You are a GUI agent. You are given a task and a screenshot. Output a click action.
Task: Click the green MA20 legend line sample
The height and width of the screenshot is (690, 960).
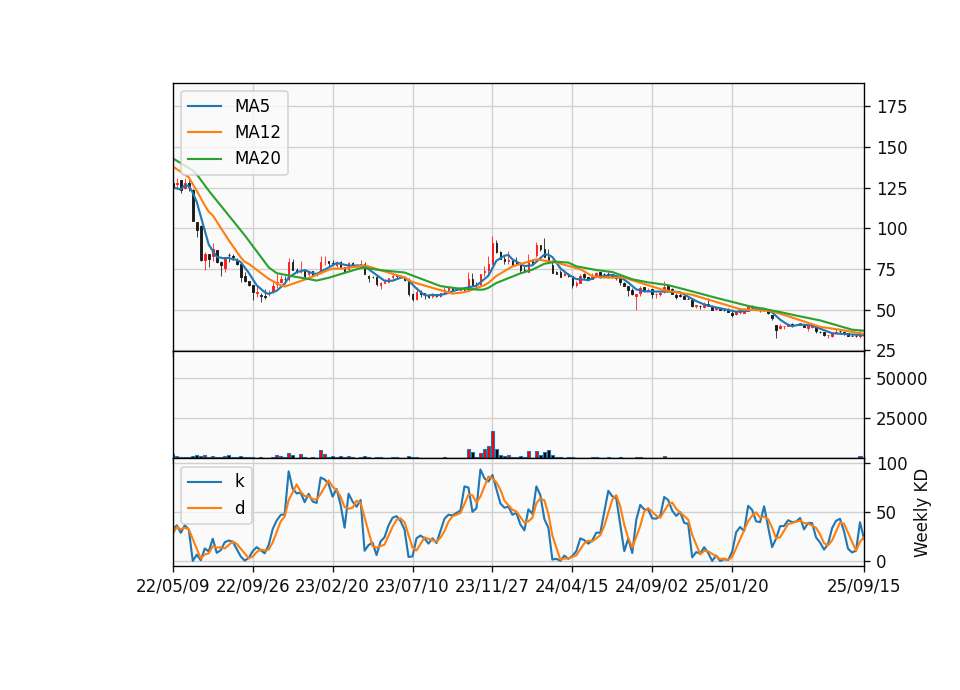tap(204, 158)
